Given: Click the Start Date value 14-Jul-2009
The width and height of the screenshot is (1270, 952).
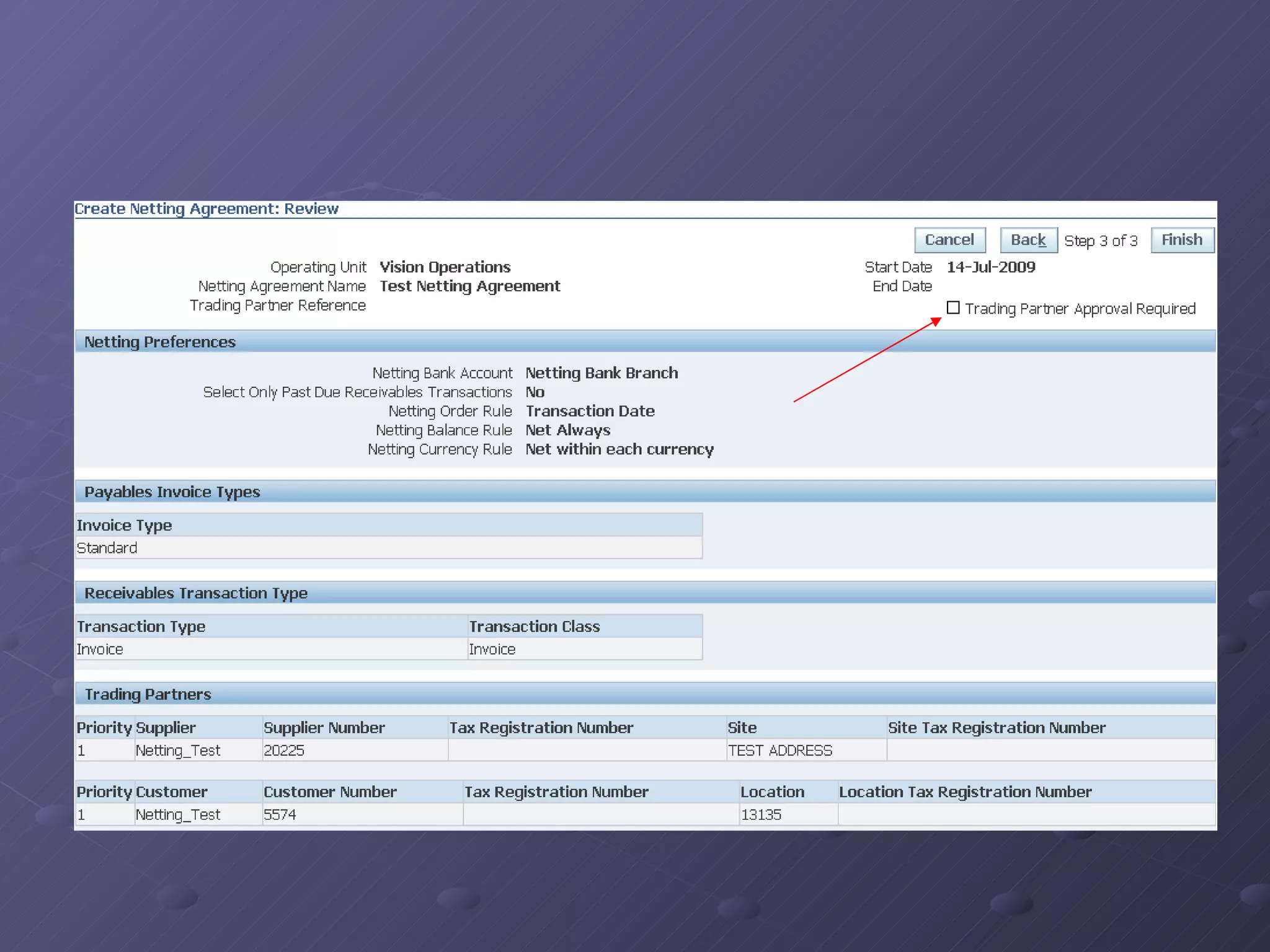Looking at the screenshot, I should pos(990,267).
